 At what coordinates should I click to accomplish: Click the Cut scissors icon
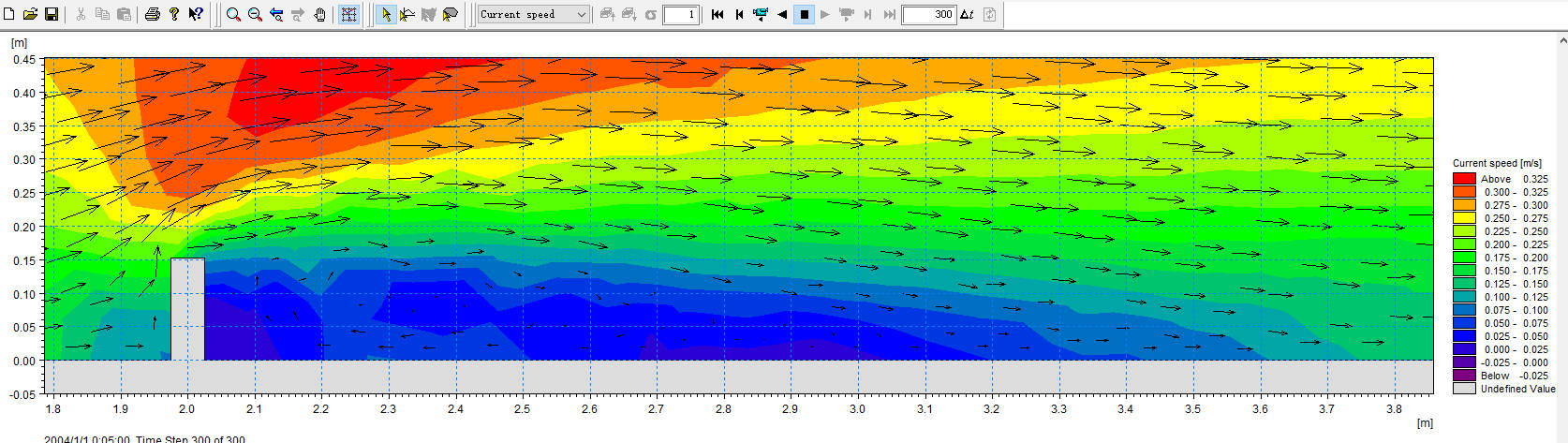click(81, 14)
